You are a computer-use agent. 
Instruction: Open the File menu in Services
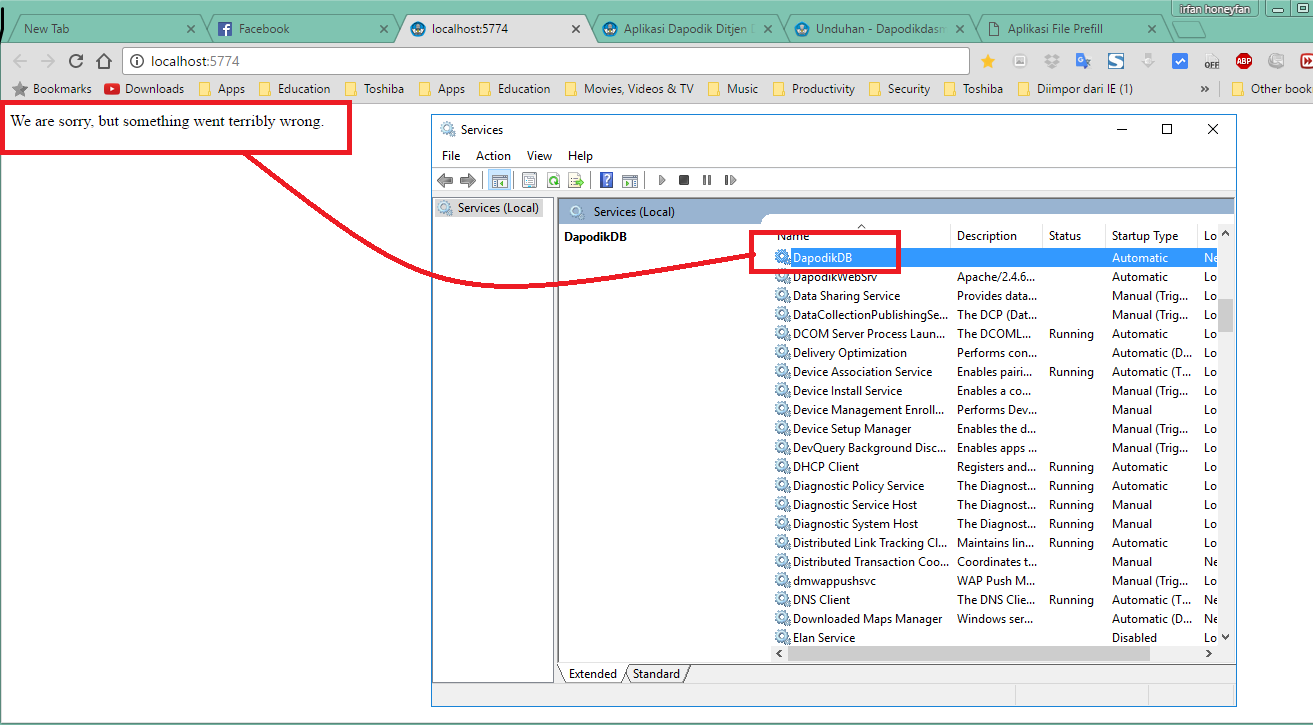coord(451,156)
